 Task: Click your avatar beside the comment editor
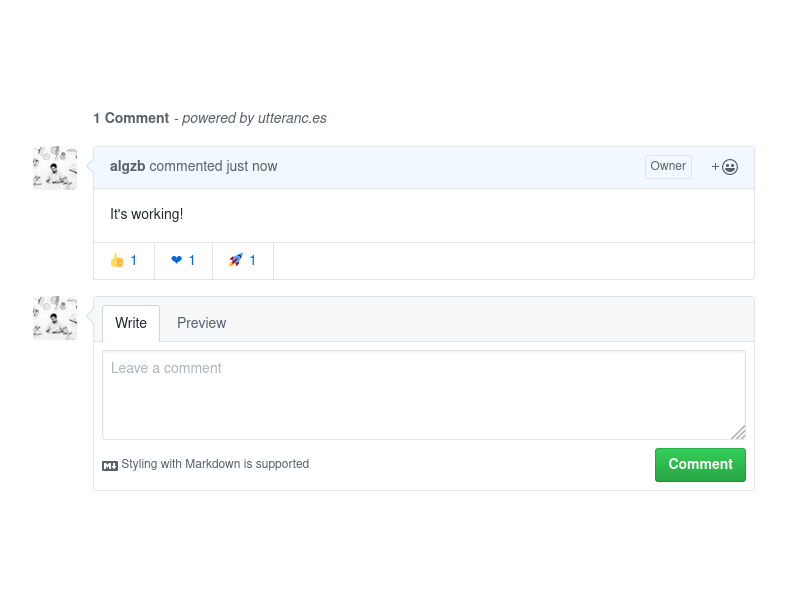tap(55, 318)
